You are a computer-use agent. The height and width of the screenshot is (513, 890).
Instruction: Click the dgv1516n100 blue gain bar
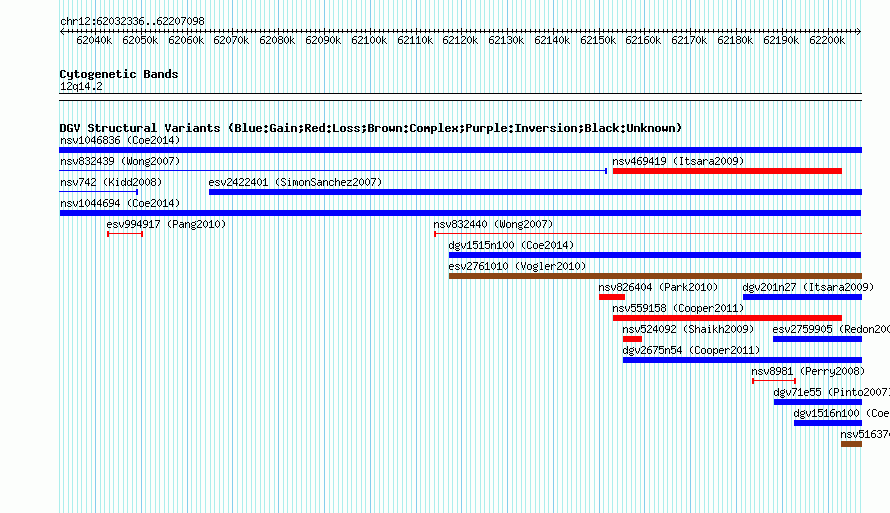tap(828, 423)
